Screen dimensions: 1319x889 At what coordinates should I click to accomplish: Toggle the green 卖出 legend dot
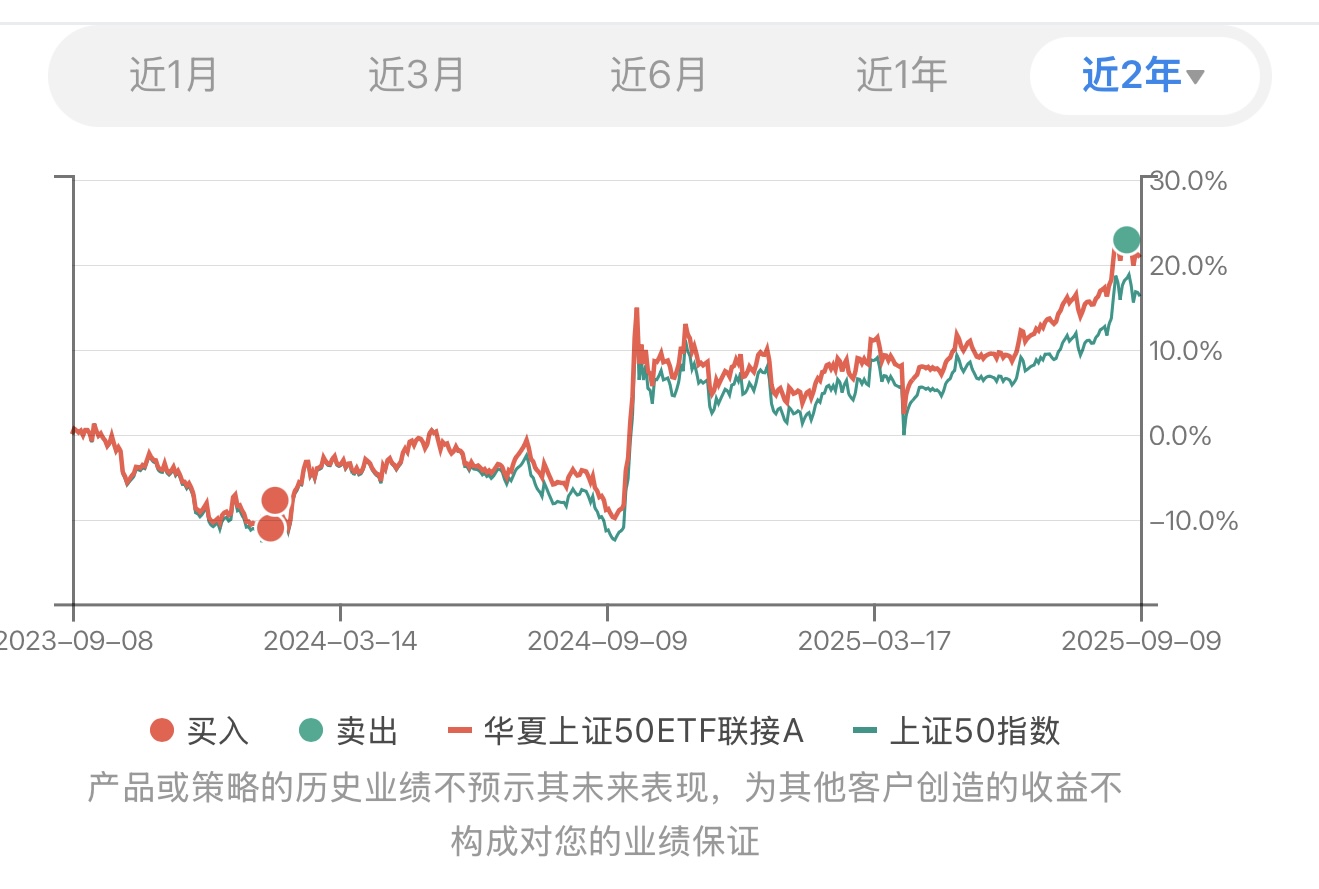pos(312,731)
